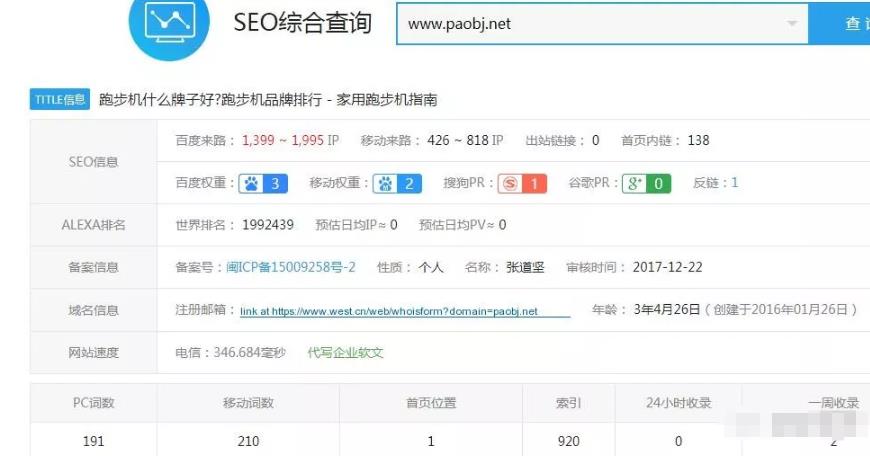Screen dimensions: 870x456
Task: Click the 世界排名 value 1992439
Action: (268, 225)
